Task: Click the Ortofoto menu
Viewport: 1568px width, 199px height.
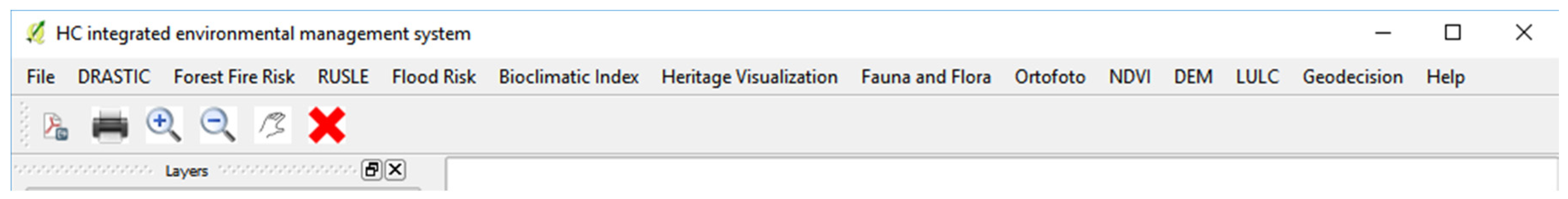Action: [x=1049, y=77]
